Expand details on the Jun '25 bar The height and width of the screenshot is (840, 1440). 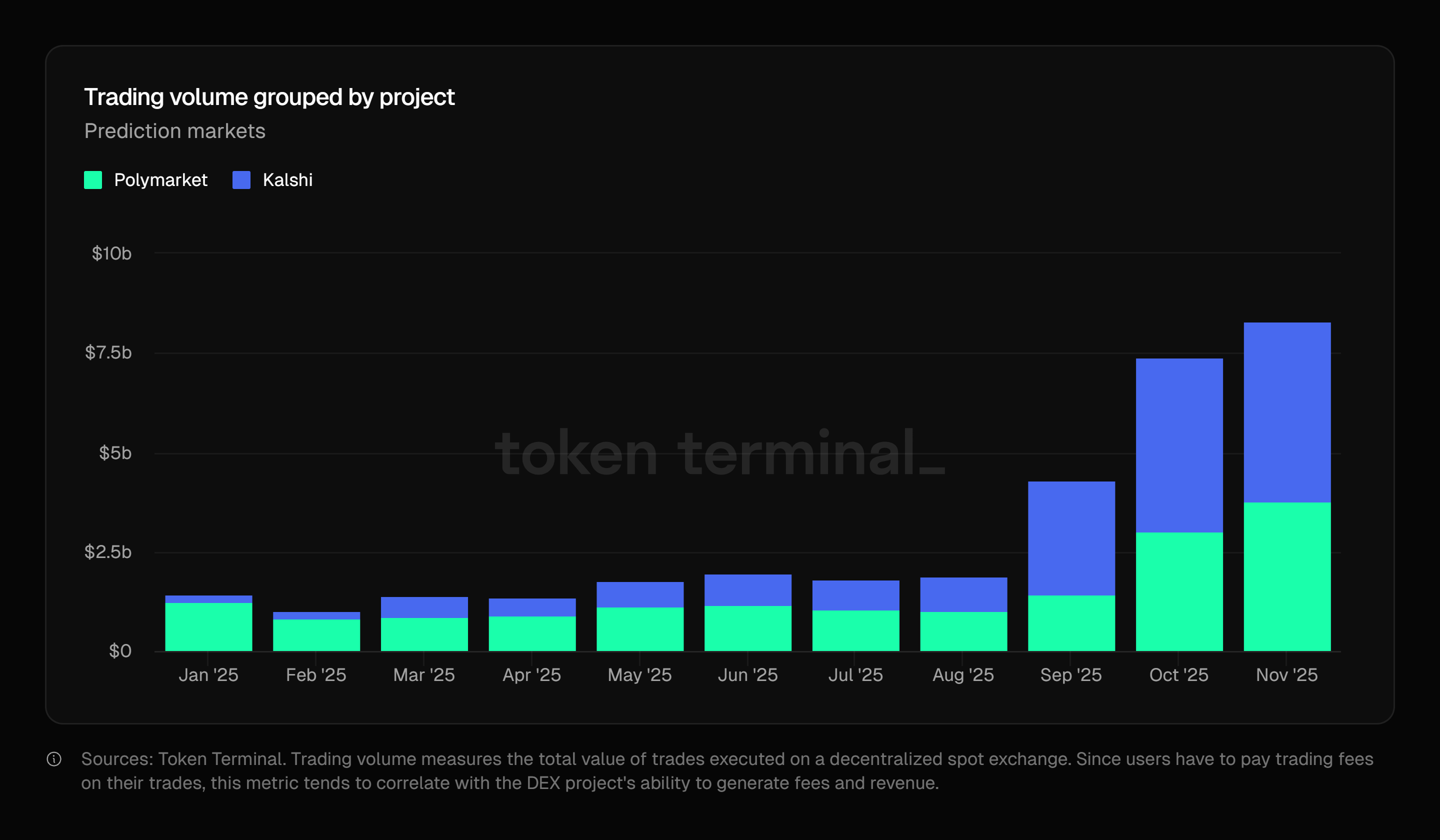pyautogui.click(x=747, y=611)
